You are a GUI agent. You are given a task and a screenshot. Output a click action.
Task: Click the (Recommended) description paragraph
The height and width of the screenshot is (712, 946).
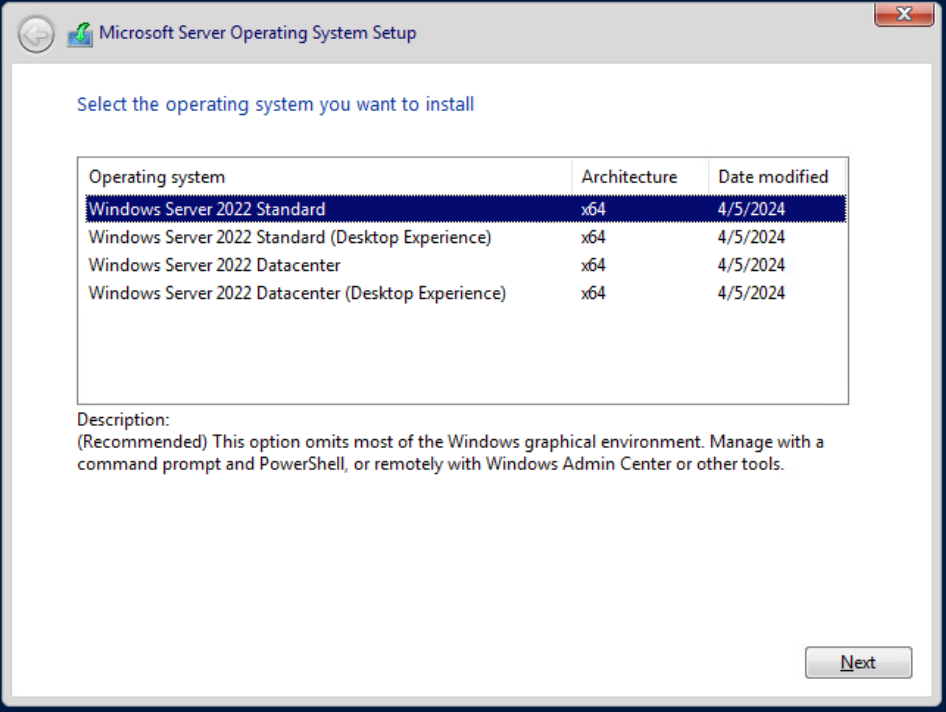point(450,453)
